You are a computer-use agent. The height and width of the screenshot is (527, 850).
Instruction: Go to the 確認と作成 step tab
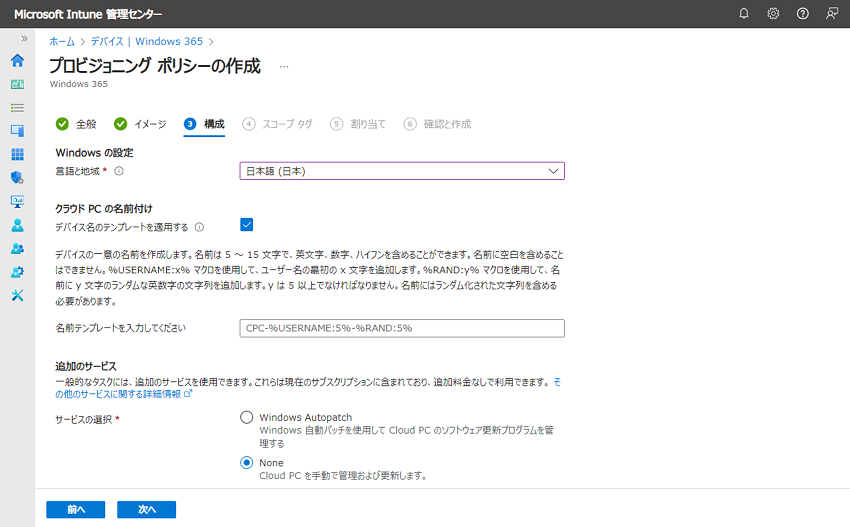[x=437, y=124]
